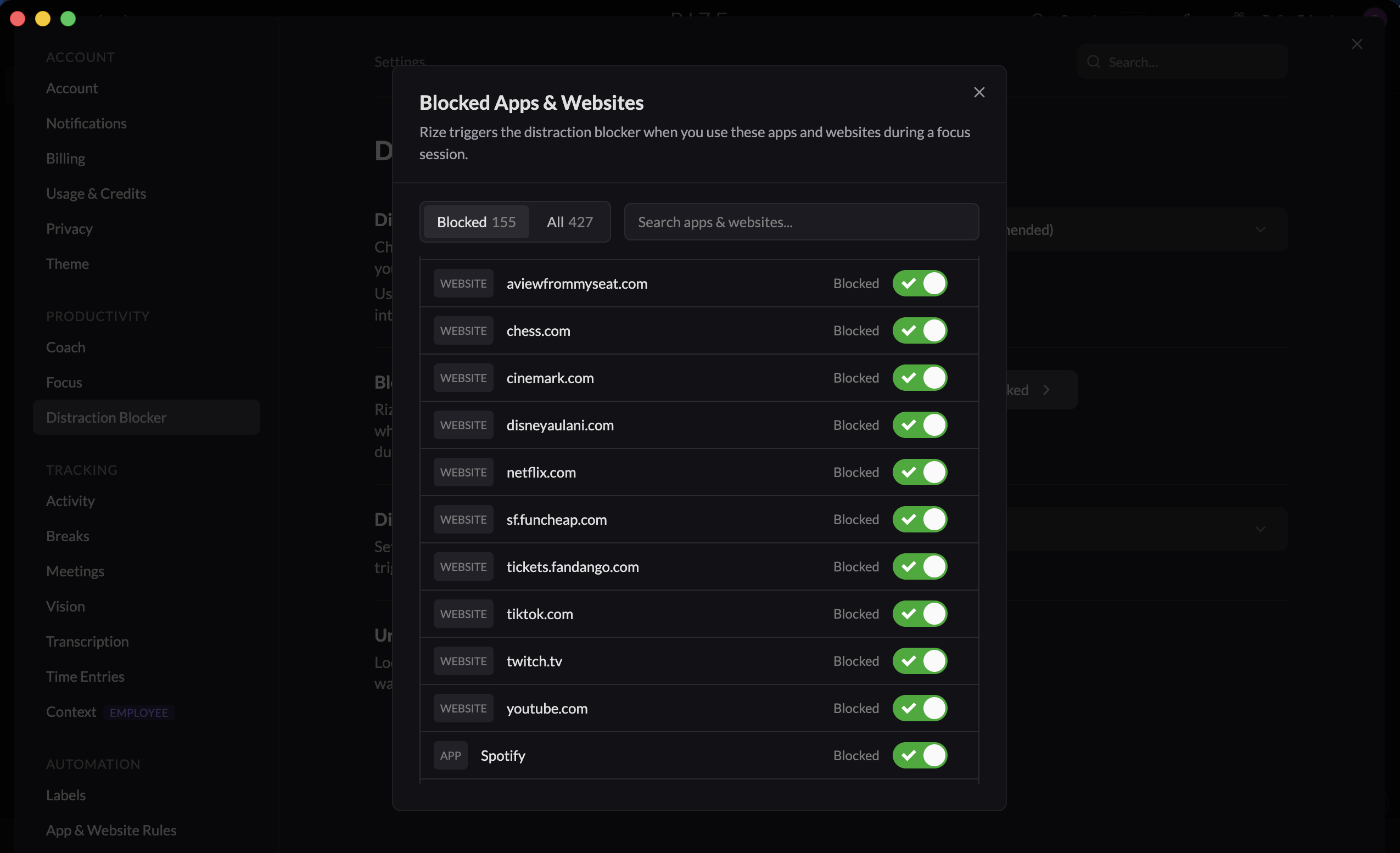The height and width of the screenshot is (853, 1400).
Task: Go to Billing settings
Action: coord(65,159)
